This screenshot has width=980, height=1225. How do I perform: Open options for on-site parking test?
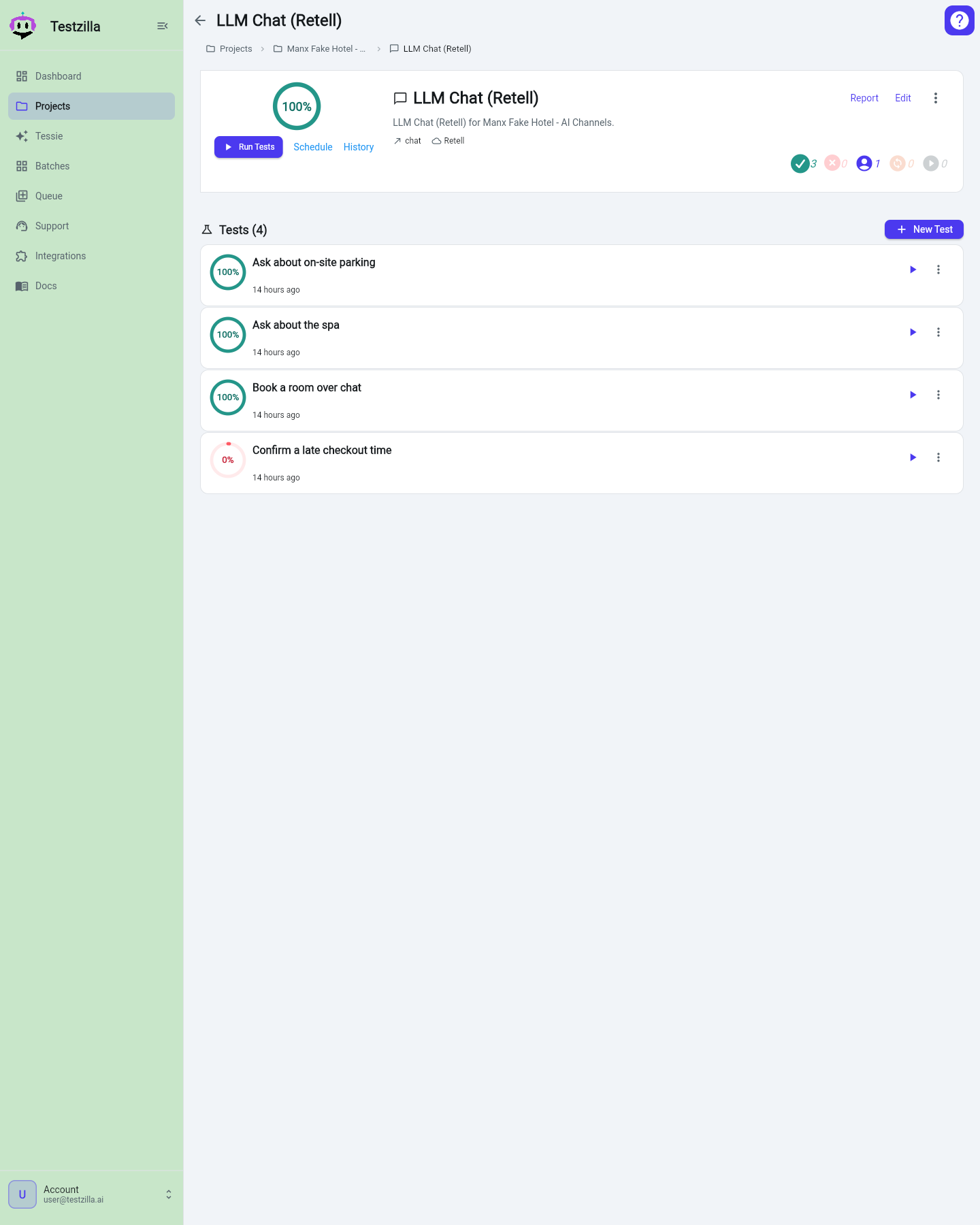click(x=938, y=269)
